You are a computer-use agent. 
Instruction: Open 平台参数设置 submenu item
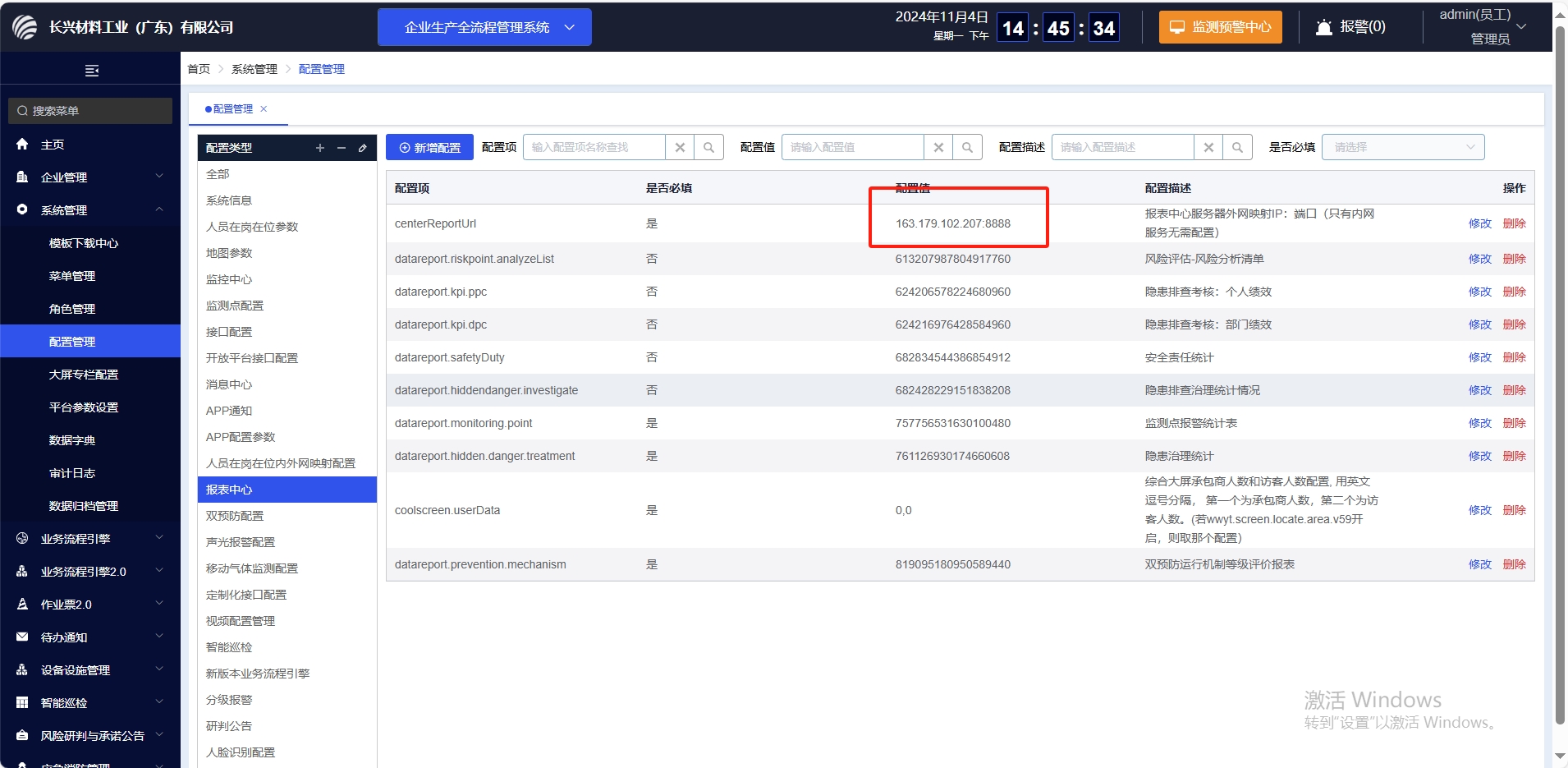90,407
